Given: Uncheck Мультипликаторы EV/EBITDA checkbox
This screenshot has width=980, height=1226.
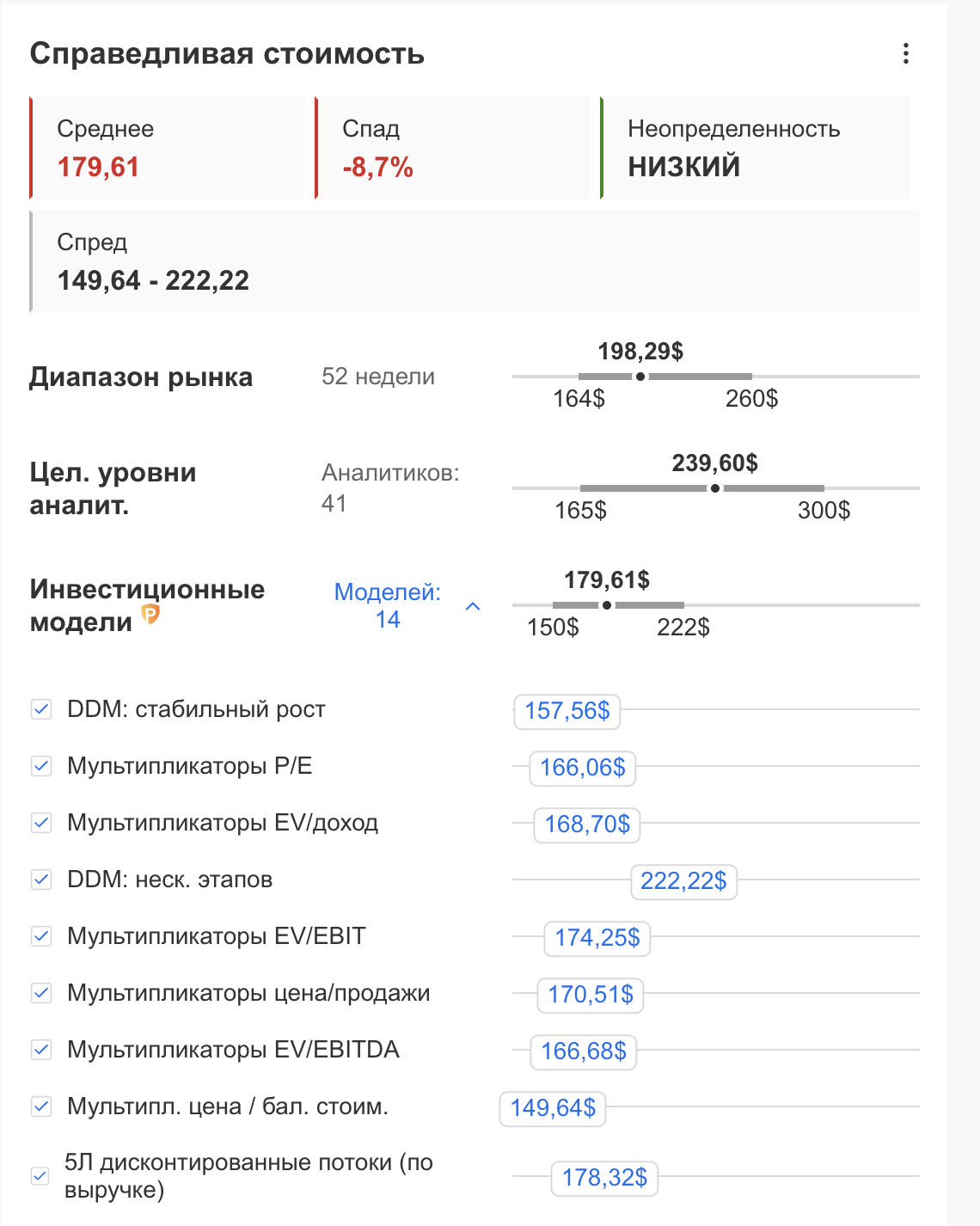Looking at the screenshot, I should pos(41,1050).
